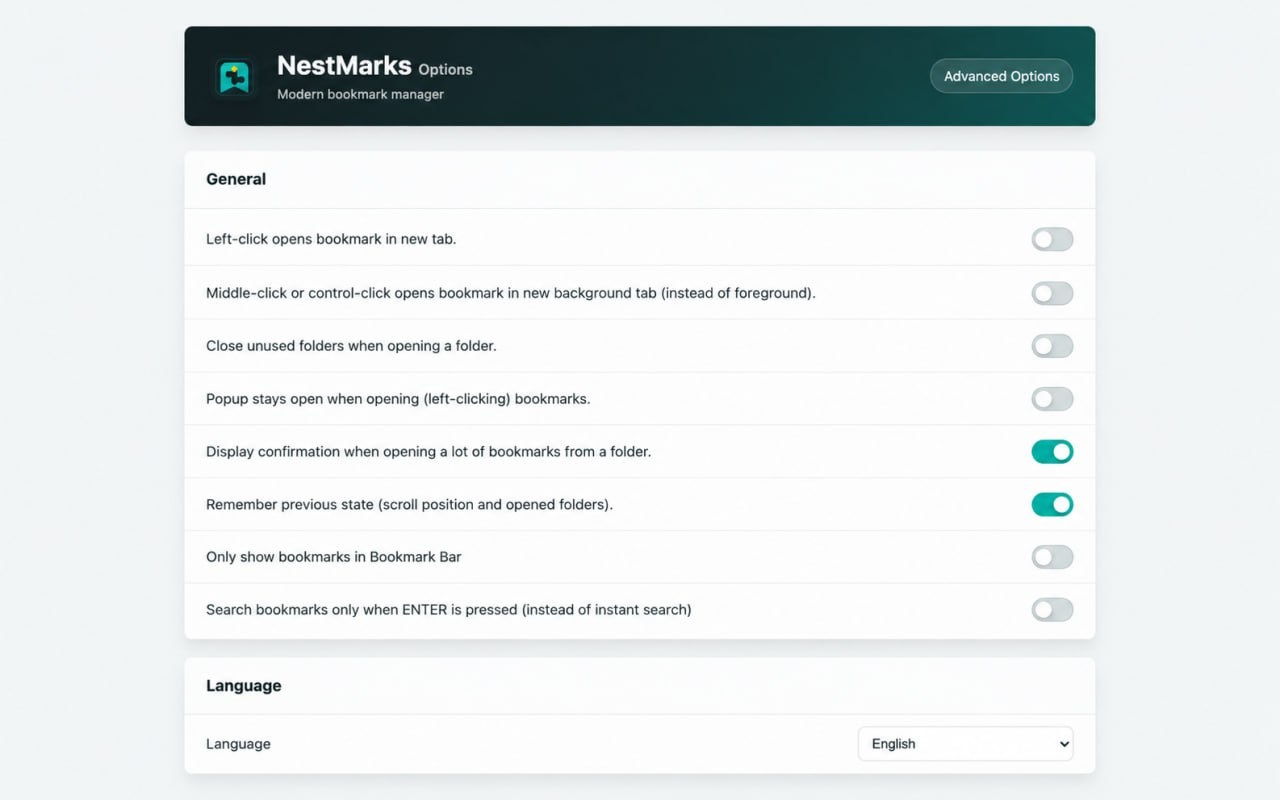Click the 'Close unused folders when opening a folder' text
Image resolution: width=1280 pixels, height=800 pixels.
[x=351, y=346]
